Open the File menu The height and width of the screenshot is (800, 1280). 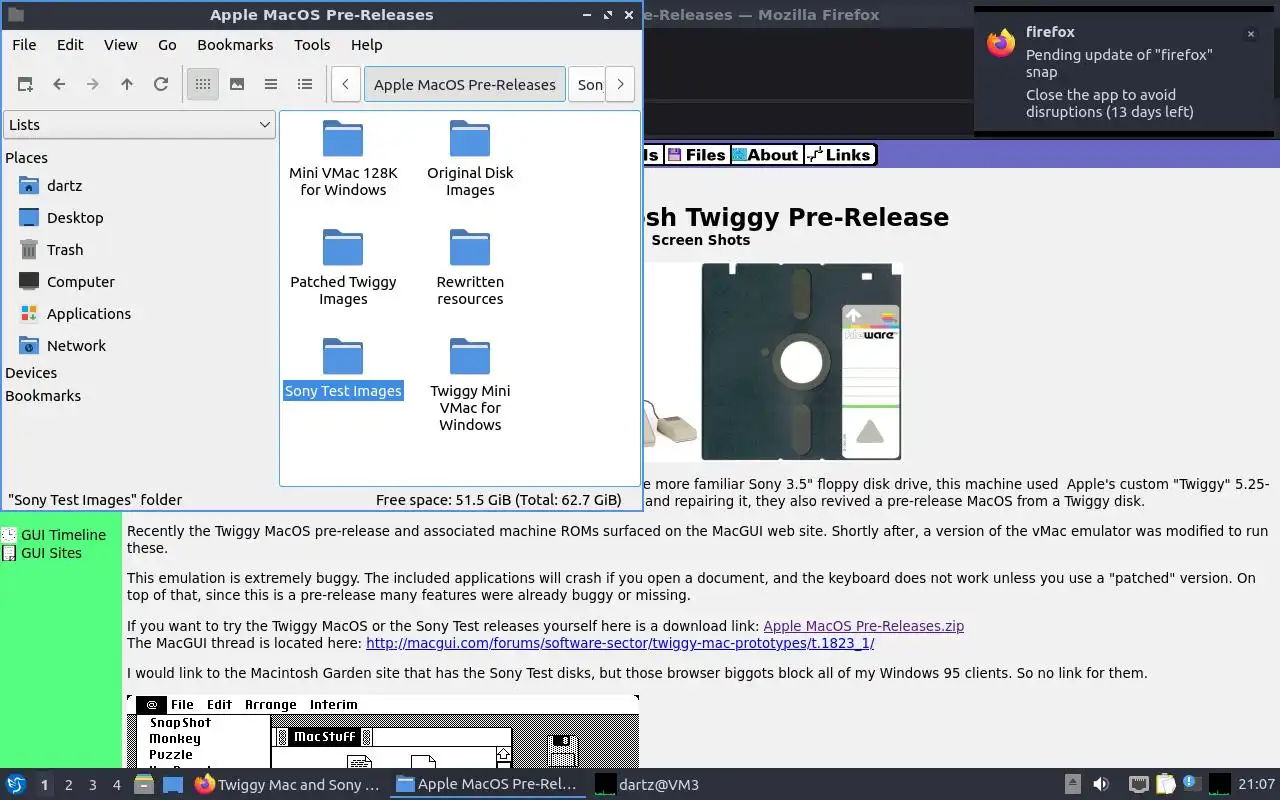(24, 45)
